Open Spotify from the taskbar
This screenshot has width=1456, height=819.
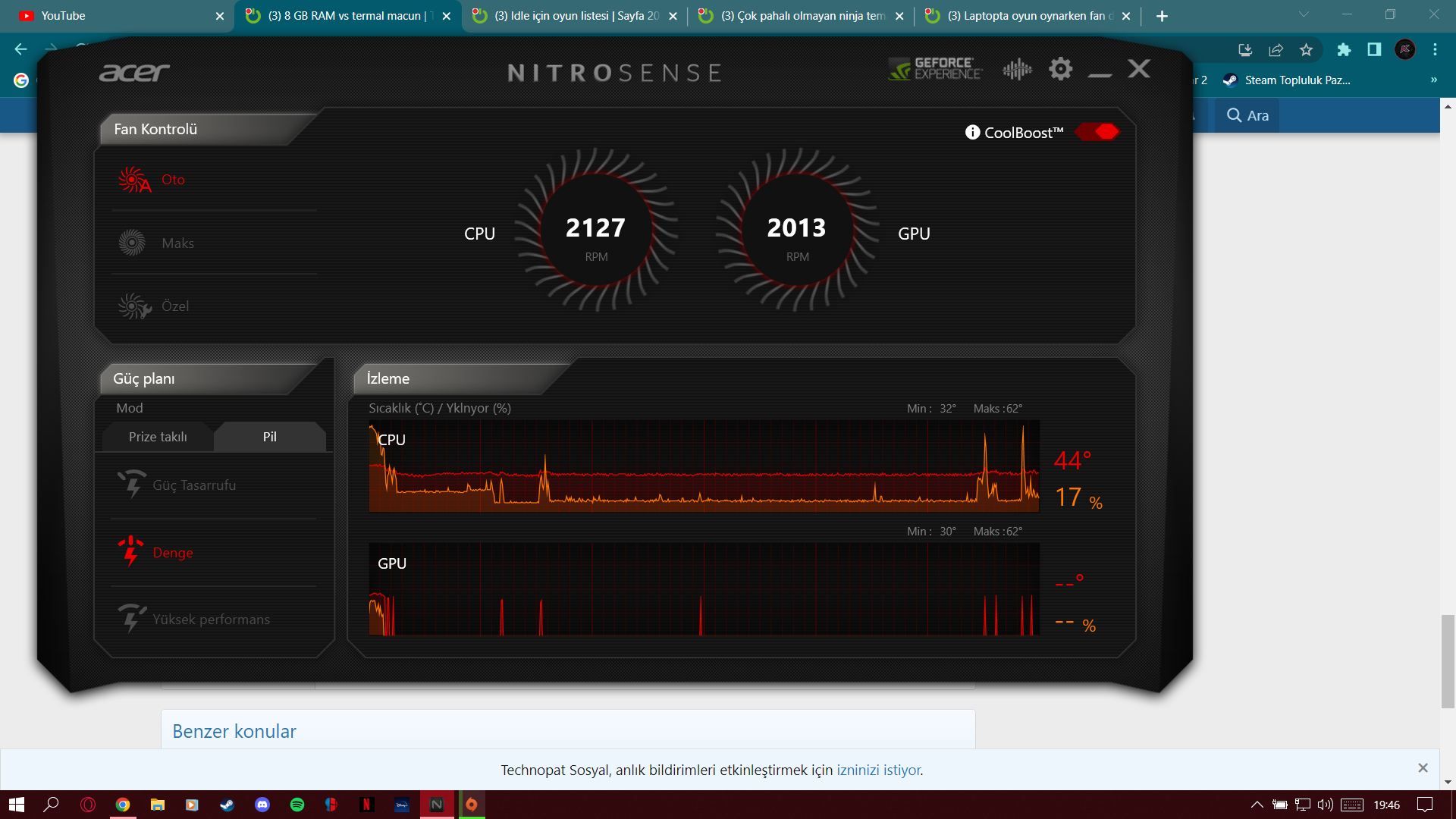coord(297,805)
